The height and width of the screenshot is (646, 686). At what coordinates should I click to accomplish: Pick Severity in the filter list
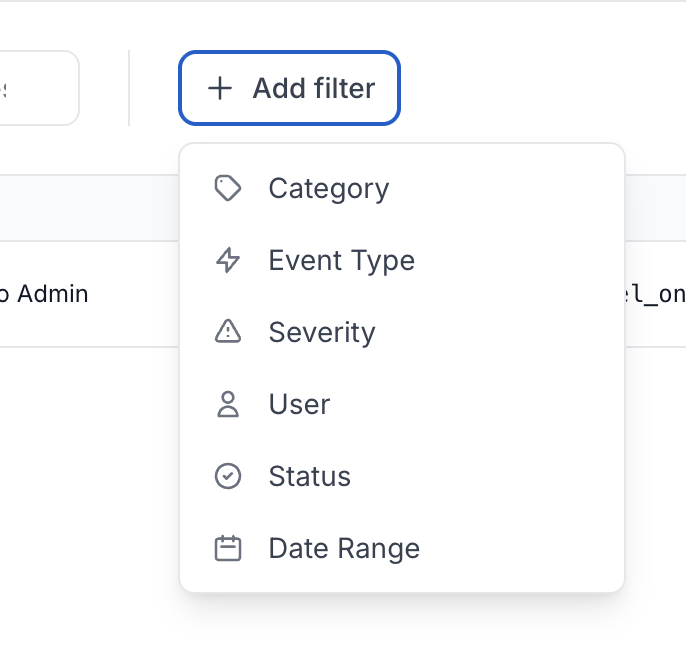point(321,332)
